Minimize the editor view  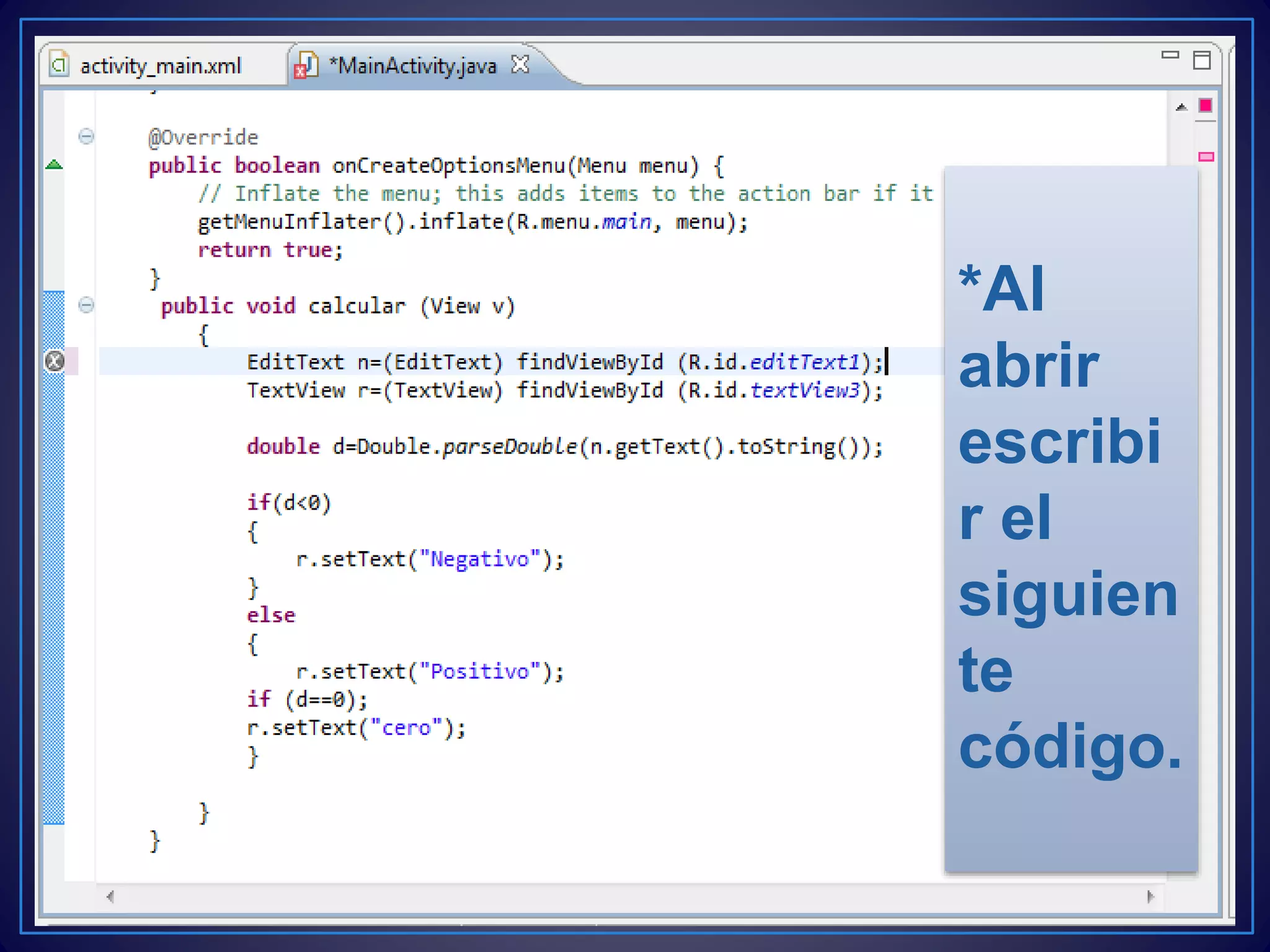coord(1170,55)
